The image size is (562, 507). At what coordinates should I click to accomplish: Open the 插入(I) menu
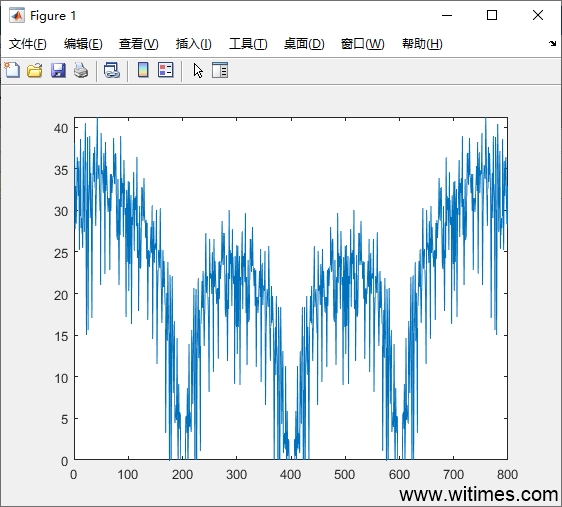(x=194, y=44)
